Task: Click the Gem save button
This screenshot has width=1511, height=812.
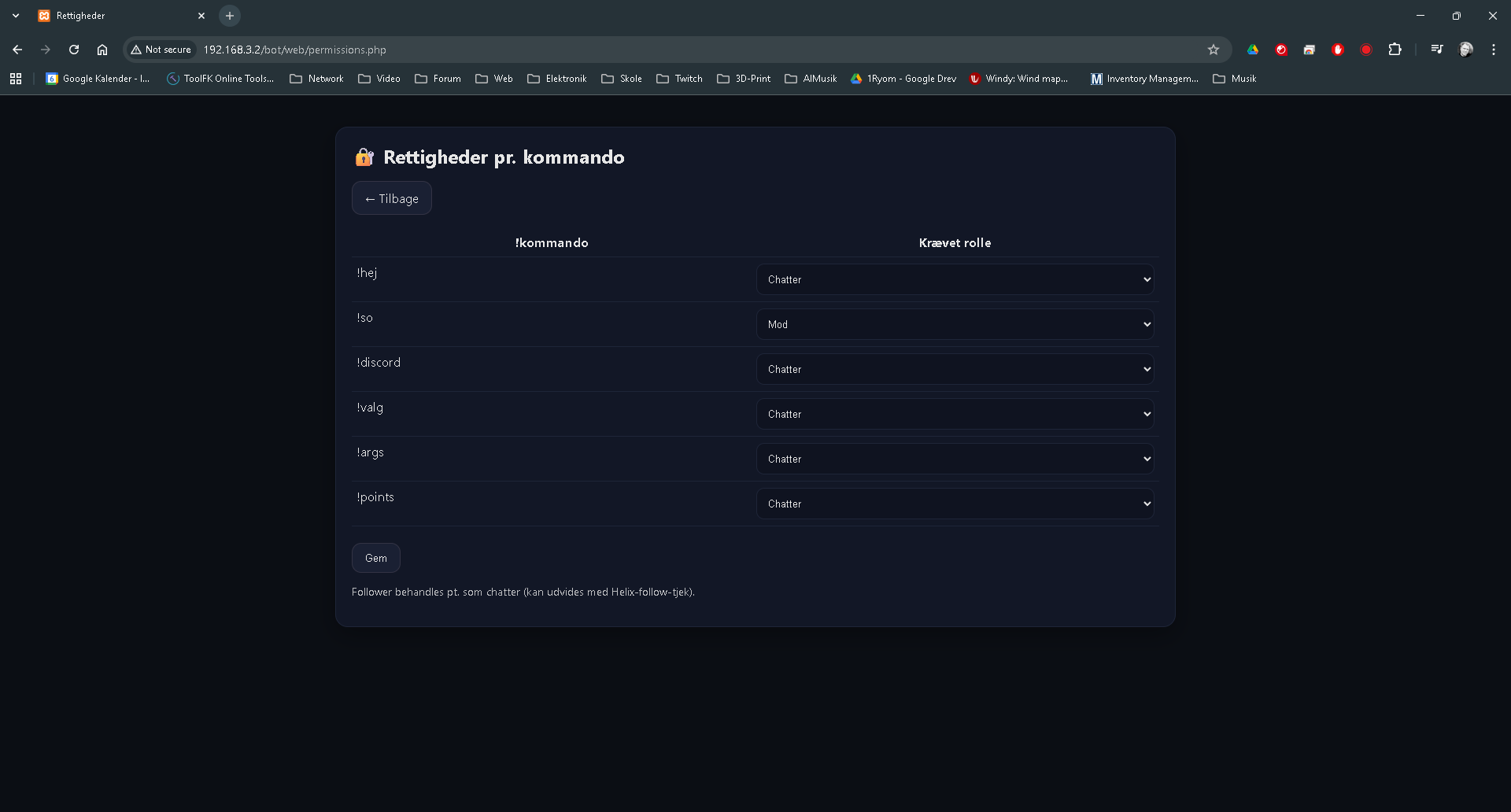Action: click(375, 558)
